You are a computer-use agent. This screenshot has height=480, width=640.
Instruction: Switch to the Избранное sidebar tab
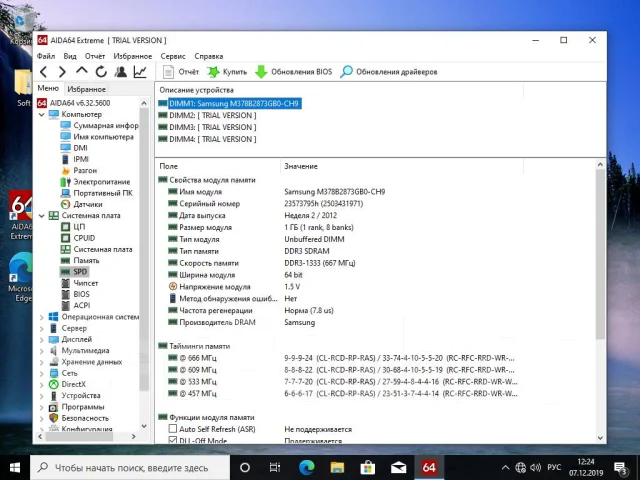(x=87, y=89)
